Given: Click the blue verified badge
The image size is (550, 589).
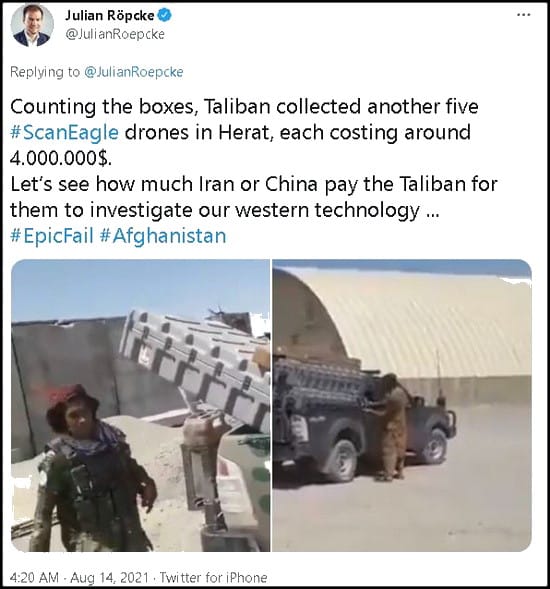Looking at the screenshot, I should tap(165, 15).
